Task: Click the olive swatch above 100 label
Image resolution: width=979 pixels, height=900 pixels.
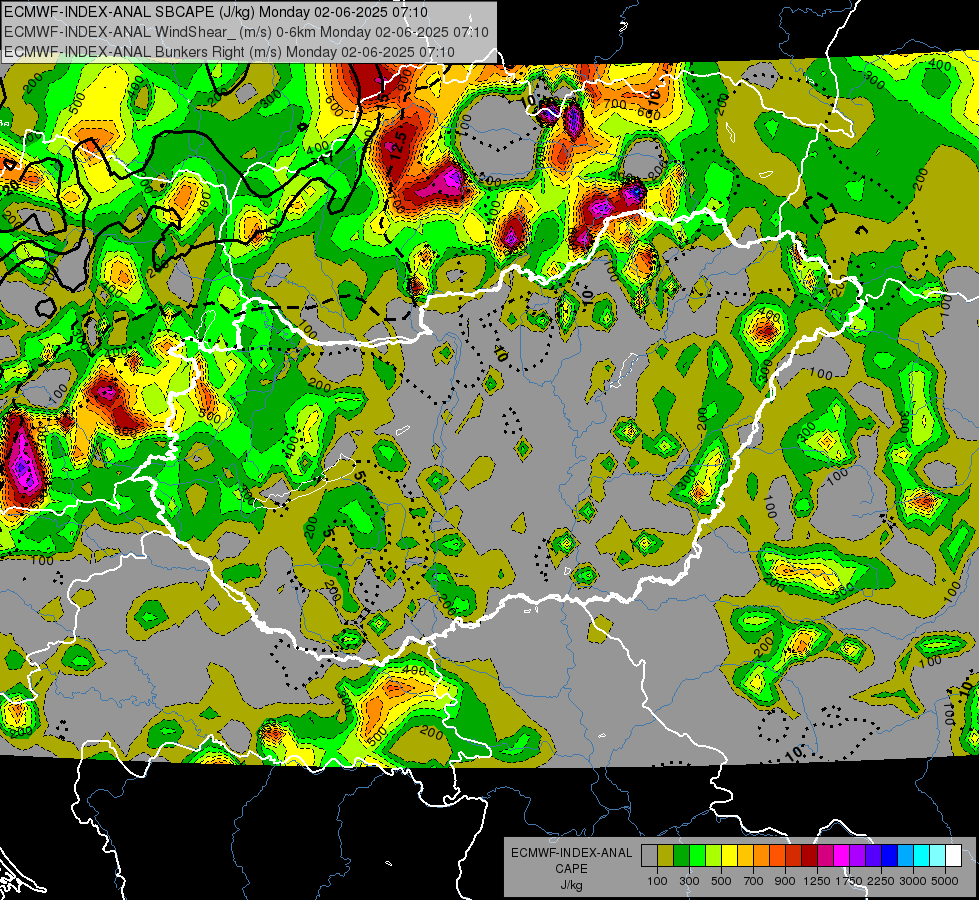Action: pos(666,856)
